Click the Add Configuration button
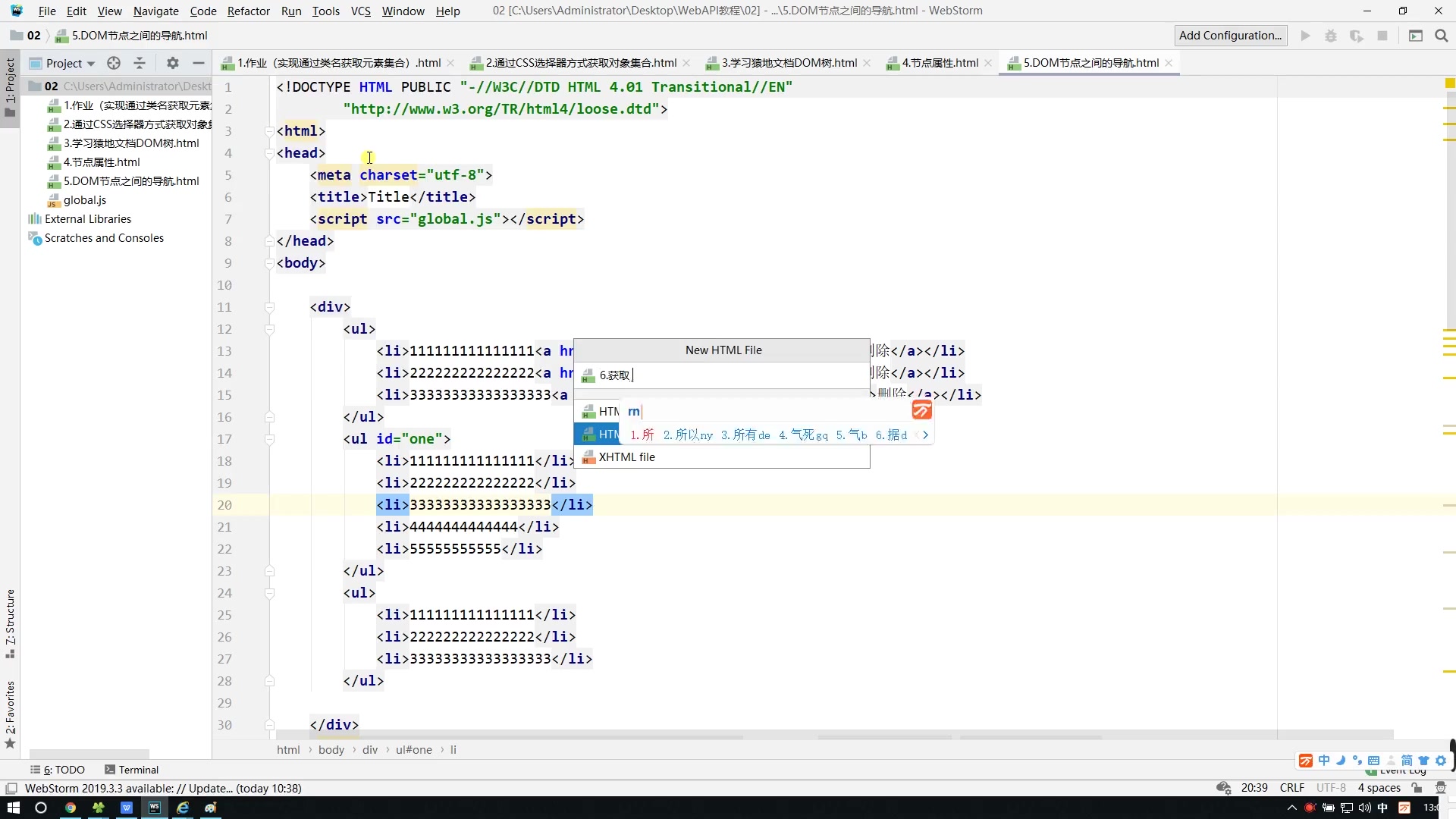Viewport: 1456px width, 819px height. pos(1230,36)
